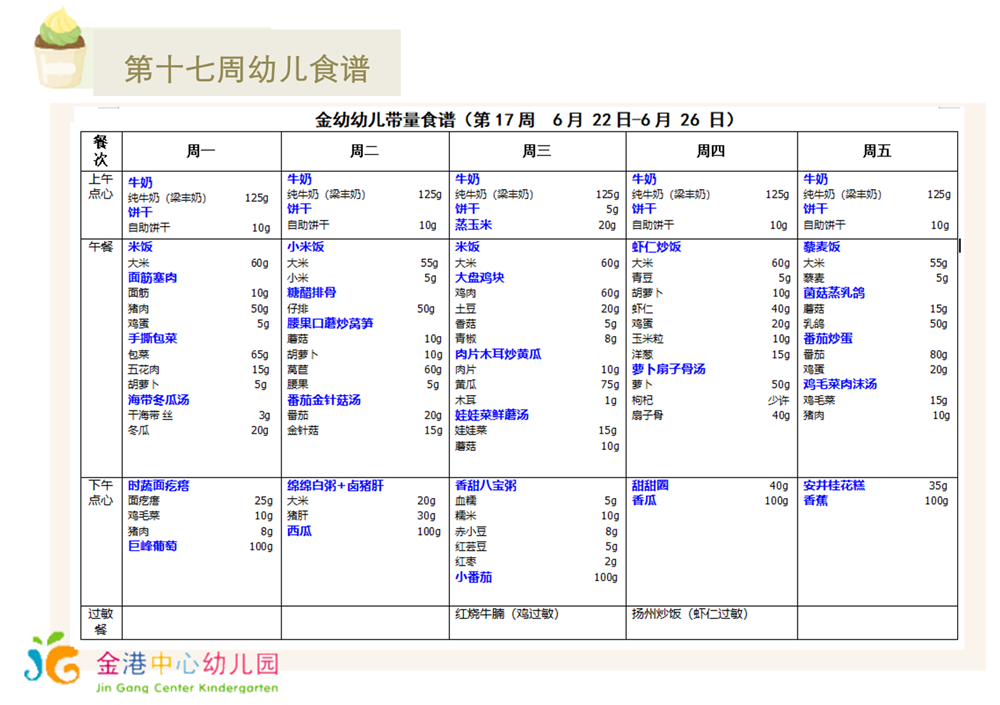This screenshot has height=705, width=1000.
Task: Click the 餐次 header cell
Action: pyautogui.click(x=101, y=151)
